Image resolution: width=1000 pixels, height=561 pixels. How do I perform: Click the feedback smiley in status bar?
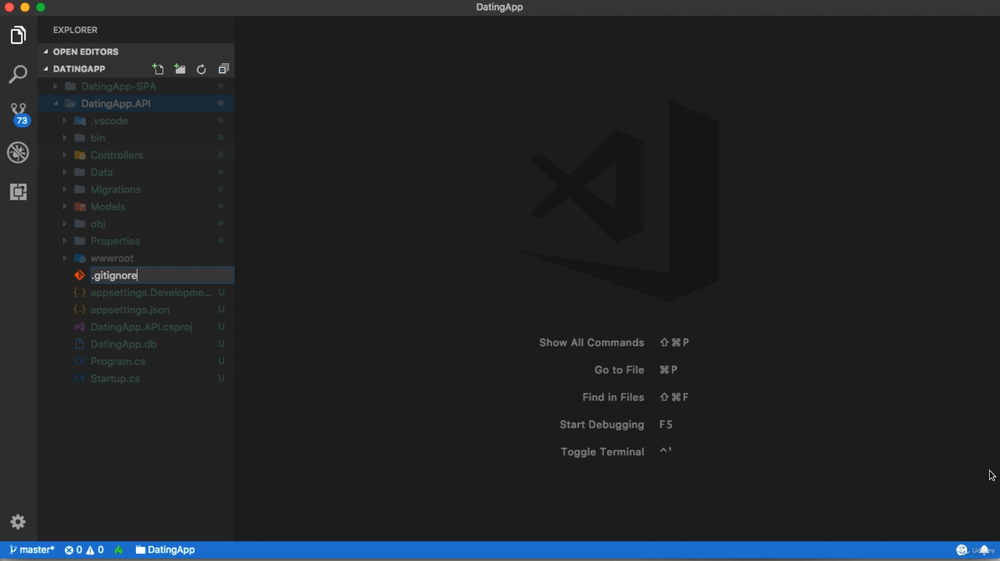(962, 550)
